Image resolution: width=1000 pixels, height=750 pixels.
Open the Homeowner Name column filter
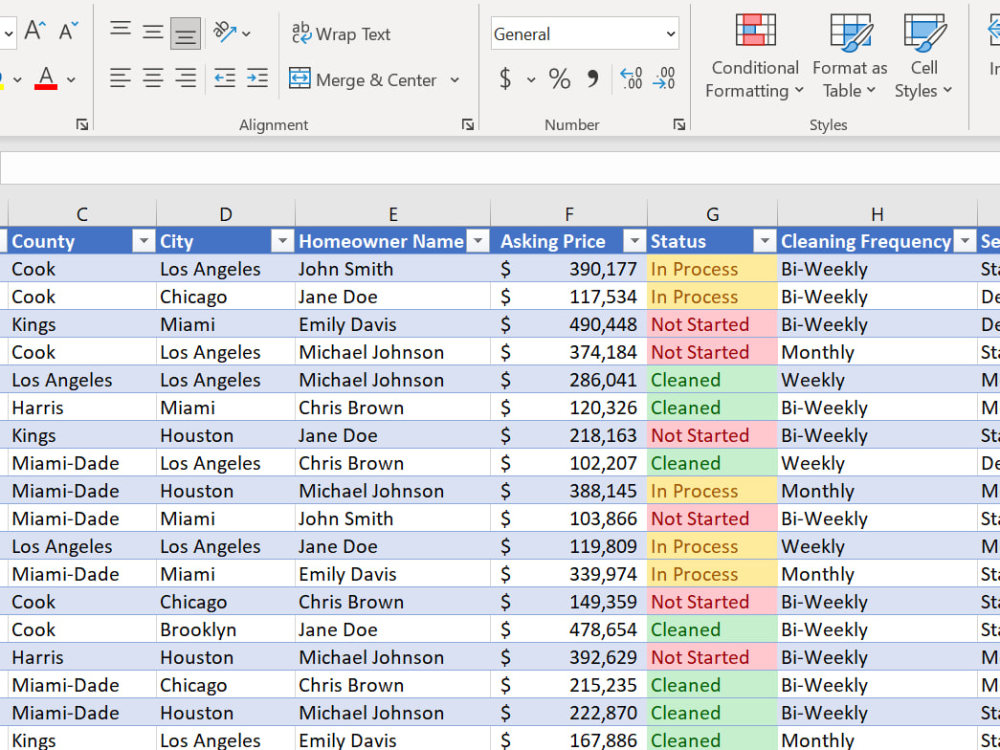pos(478,241)
